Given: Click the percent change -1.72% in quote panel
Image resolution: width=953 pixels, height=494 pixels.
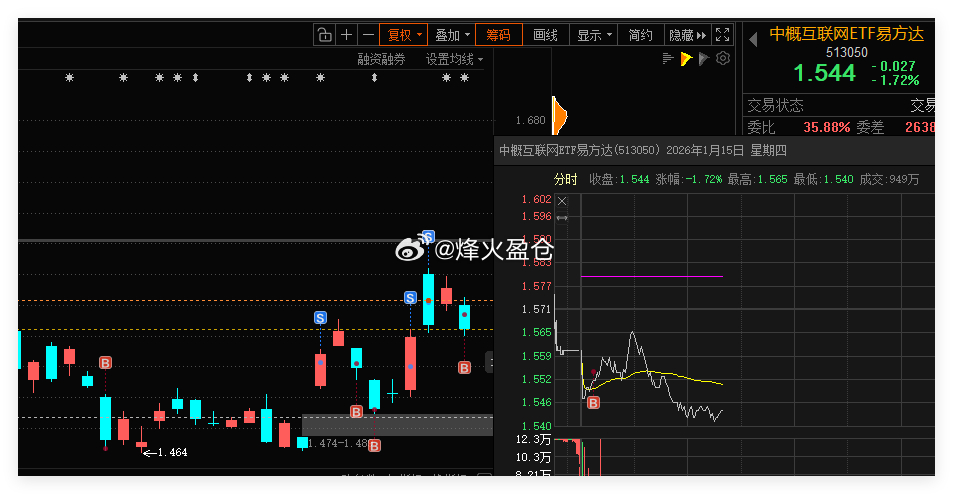Looking at the screenshot, I should pos(895,80).
